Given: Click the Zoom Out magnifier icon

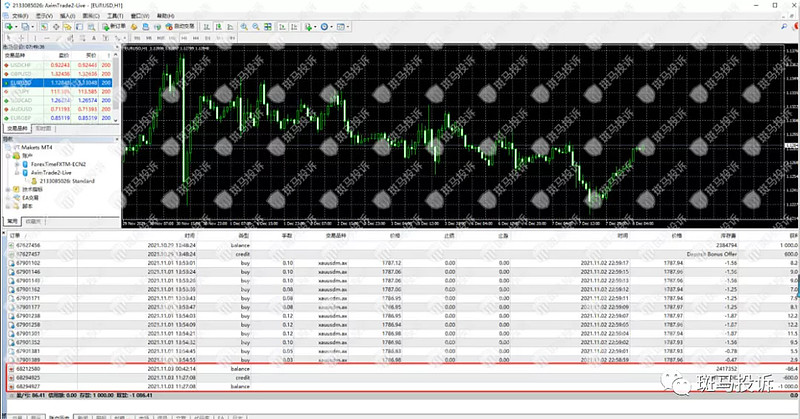Looking at the screenshot, I should 256,27.
